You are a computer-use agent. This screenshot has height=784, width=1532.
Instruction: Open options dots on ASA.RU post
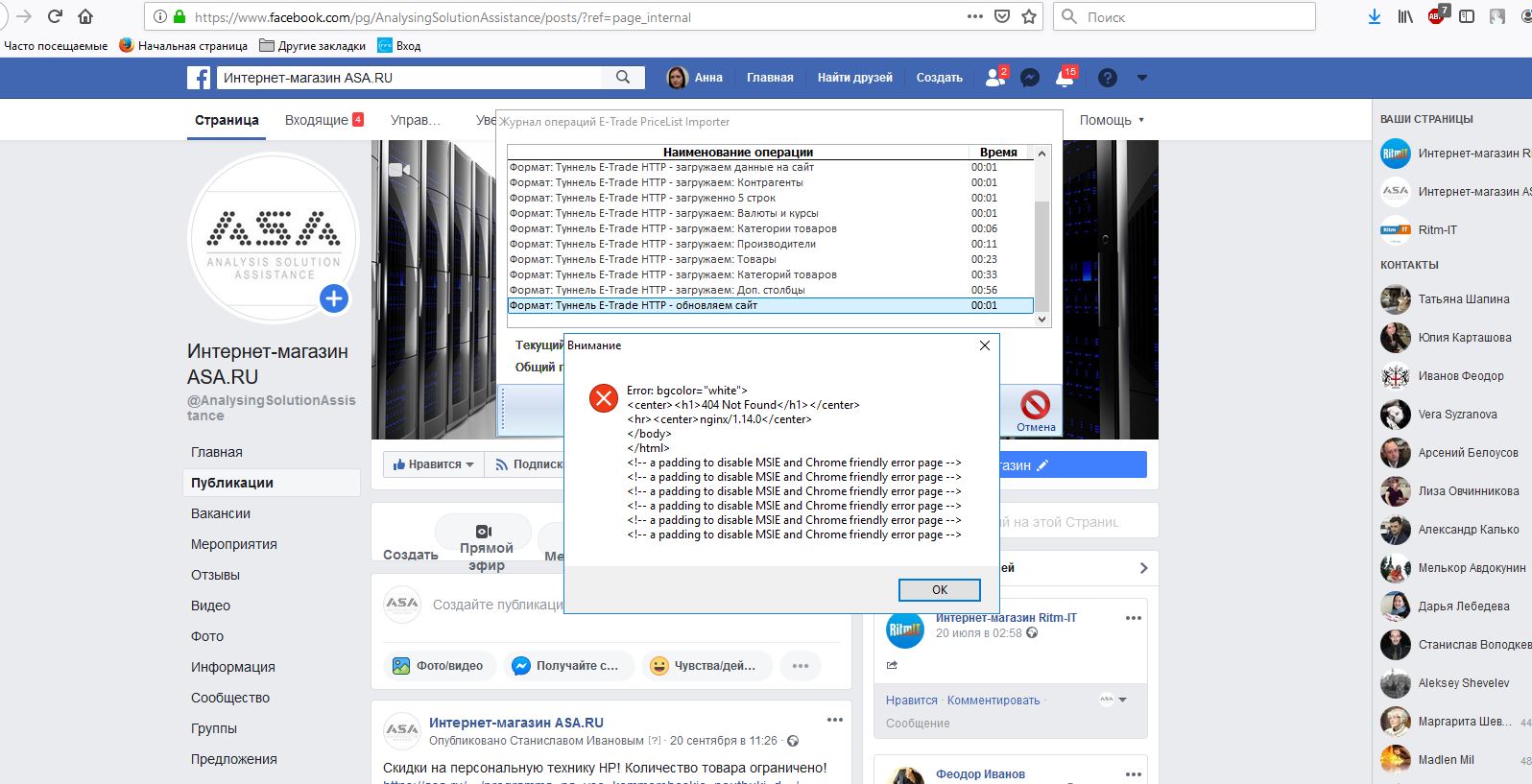click(835, 720)
